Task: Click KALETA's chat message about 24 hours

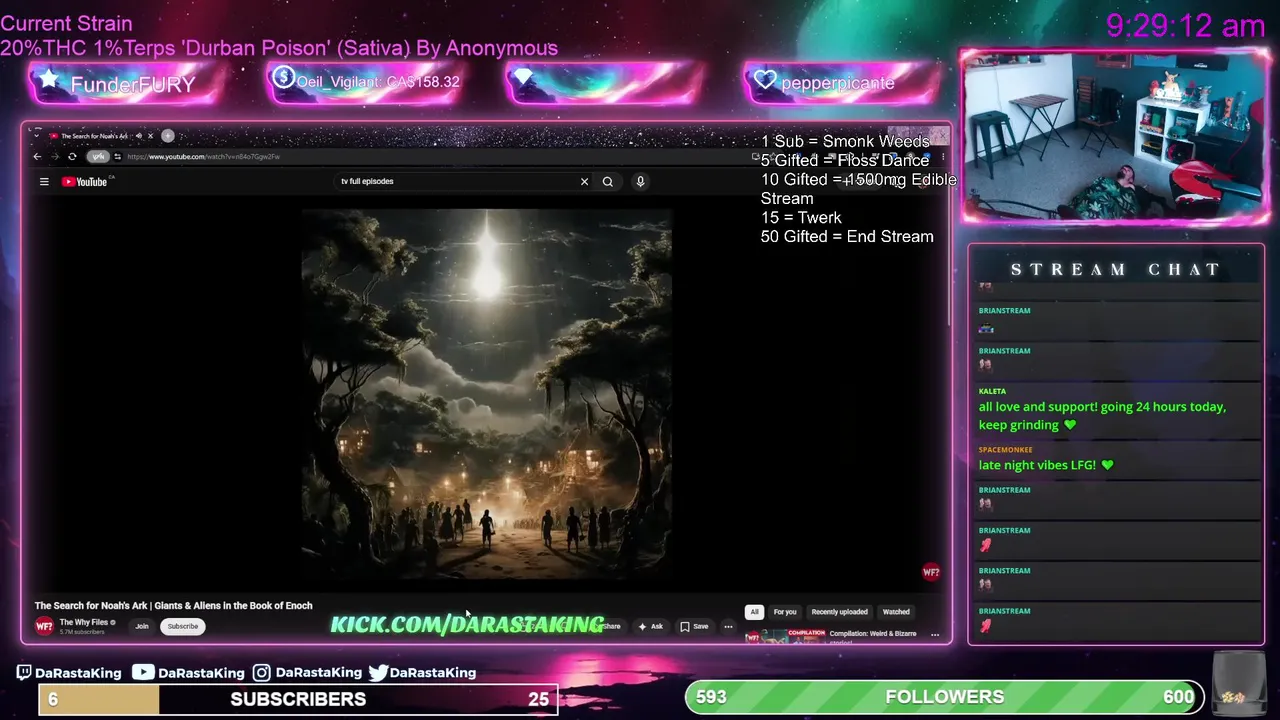Action: click(x=1102, y=416)
